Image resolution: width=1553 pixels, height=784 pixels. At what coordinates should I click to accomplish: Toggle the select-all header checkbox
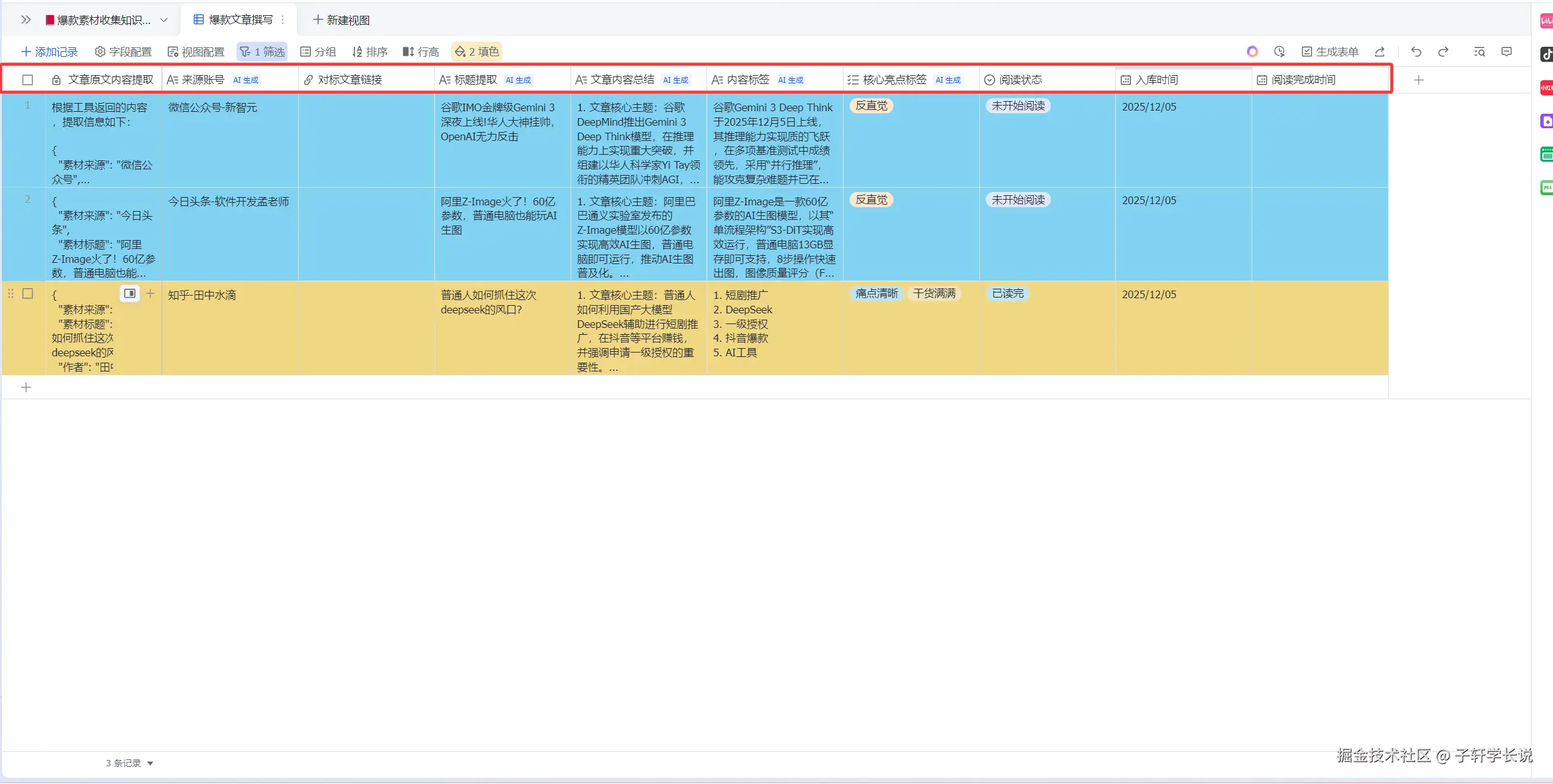[x=28, y=80]
